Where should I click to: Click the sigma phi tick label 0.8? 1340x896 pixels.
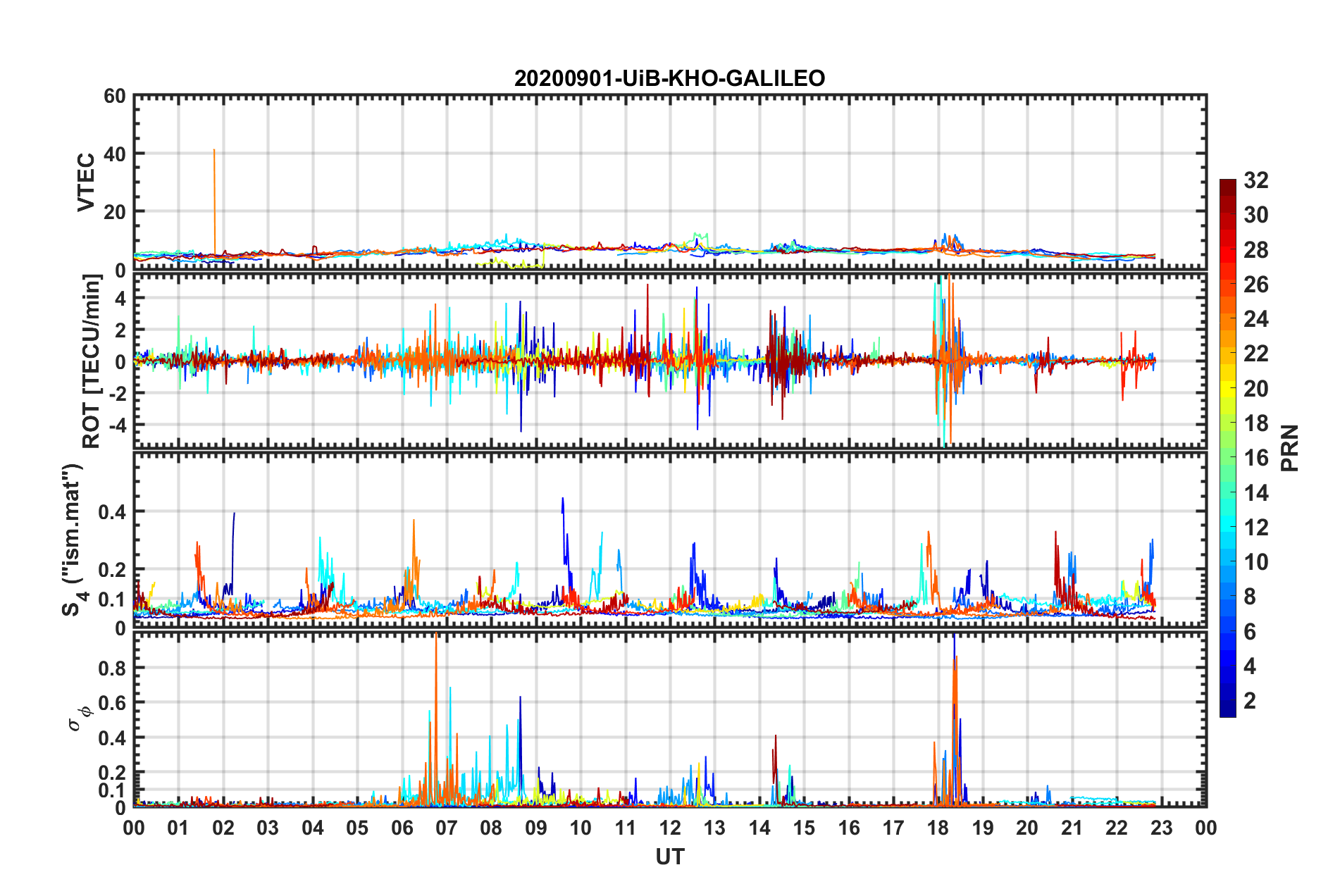[x=111, y=668]
